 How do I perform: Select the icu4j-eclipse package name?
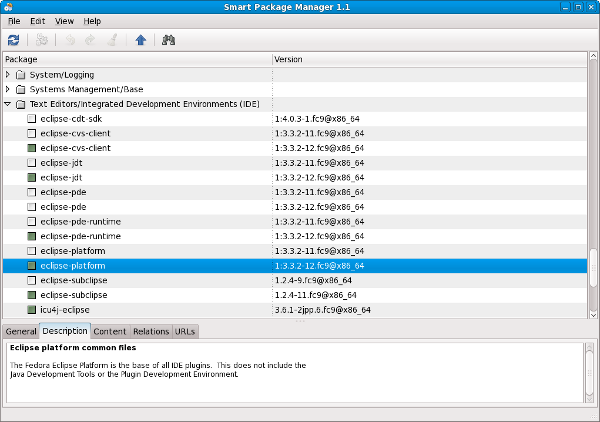pyautogui.click(x=65, y=310)
